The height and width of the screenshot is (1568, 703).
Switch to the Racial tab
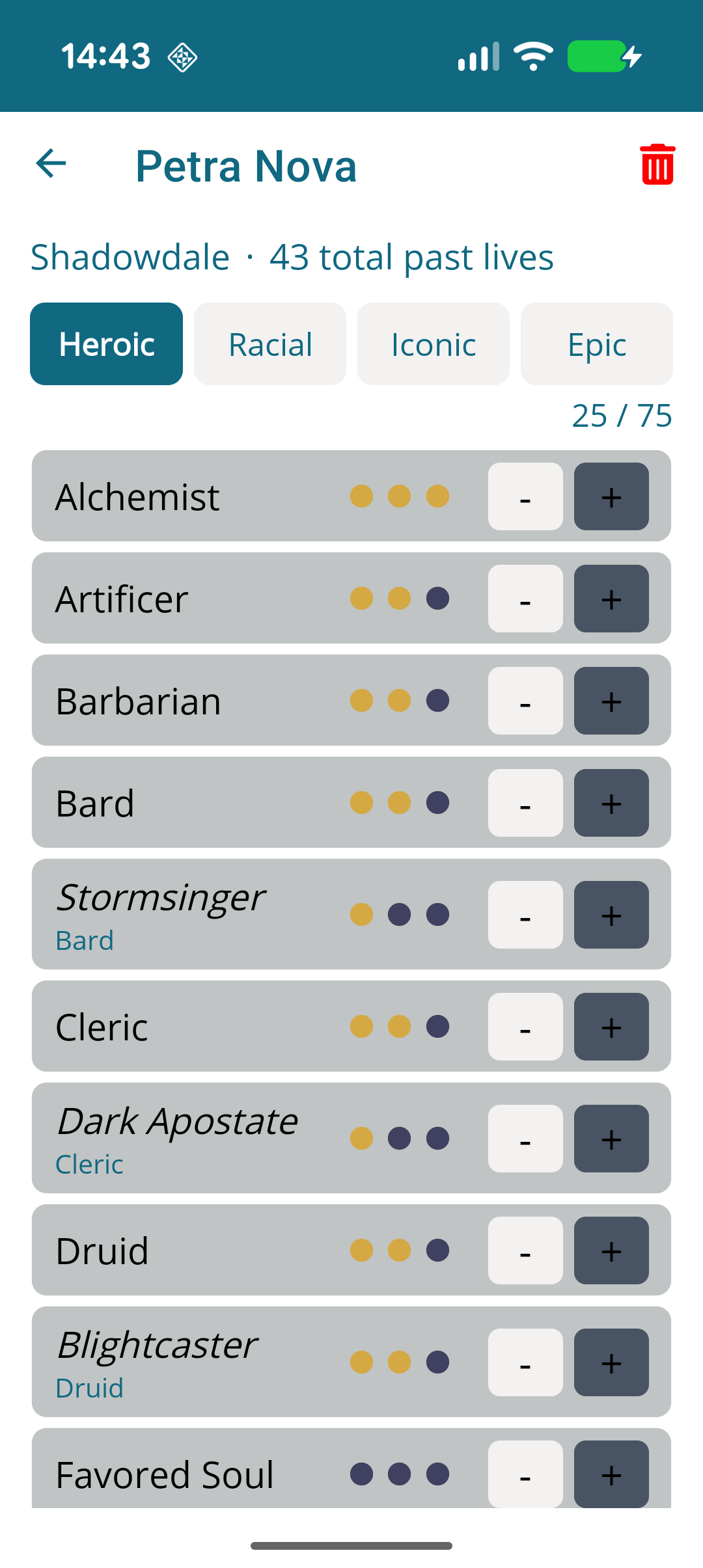point(270,344)
